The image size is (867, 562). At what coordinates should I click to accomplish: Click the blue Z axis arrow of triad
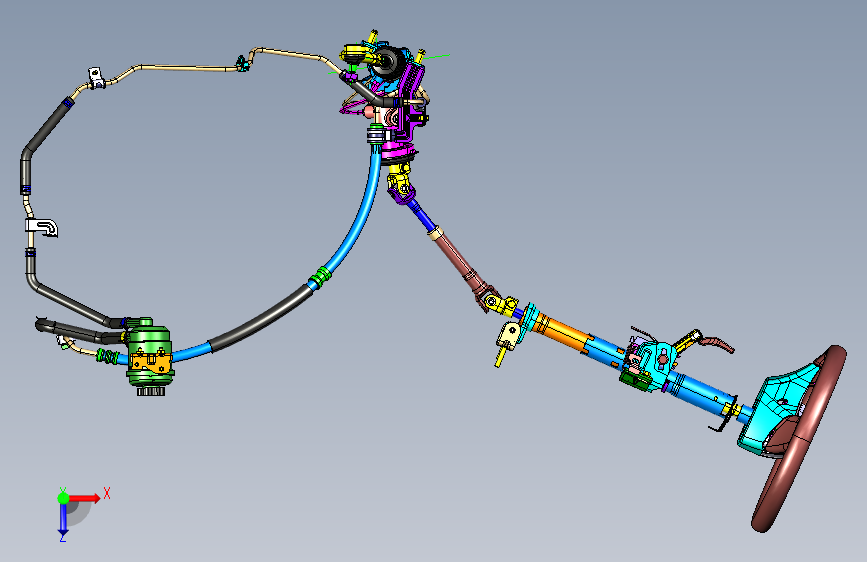click(63, 518)
